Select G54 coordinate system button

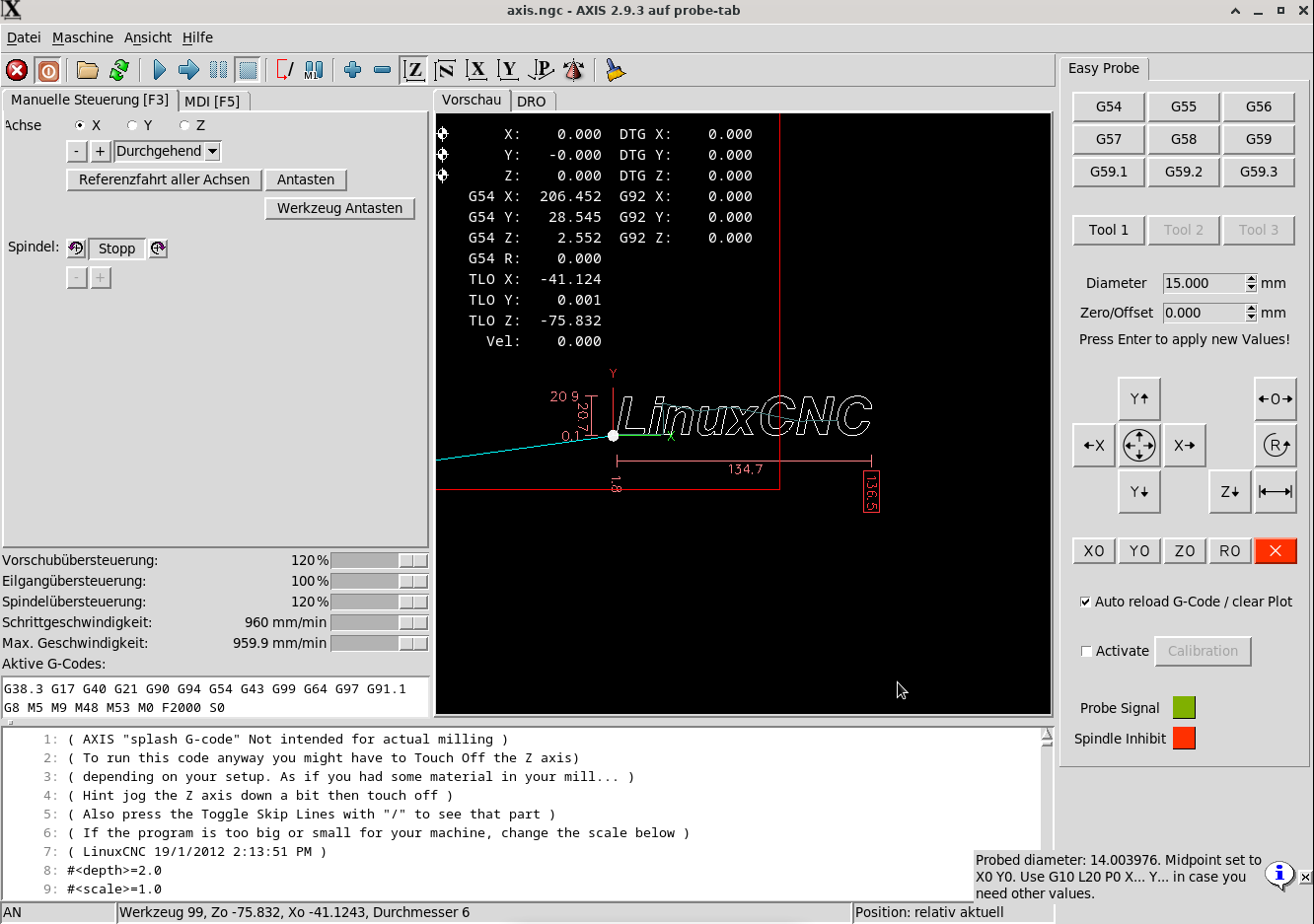pyautogui.click(x=1109, y=107)
